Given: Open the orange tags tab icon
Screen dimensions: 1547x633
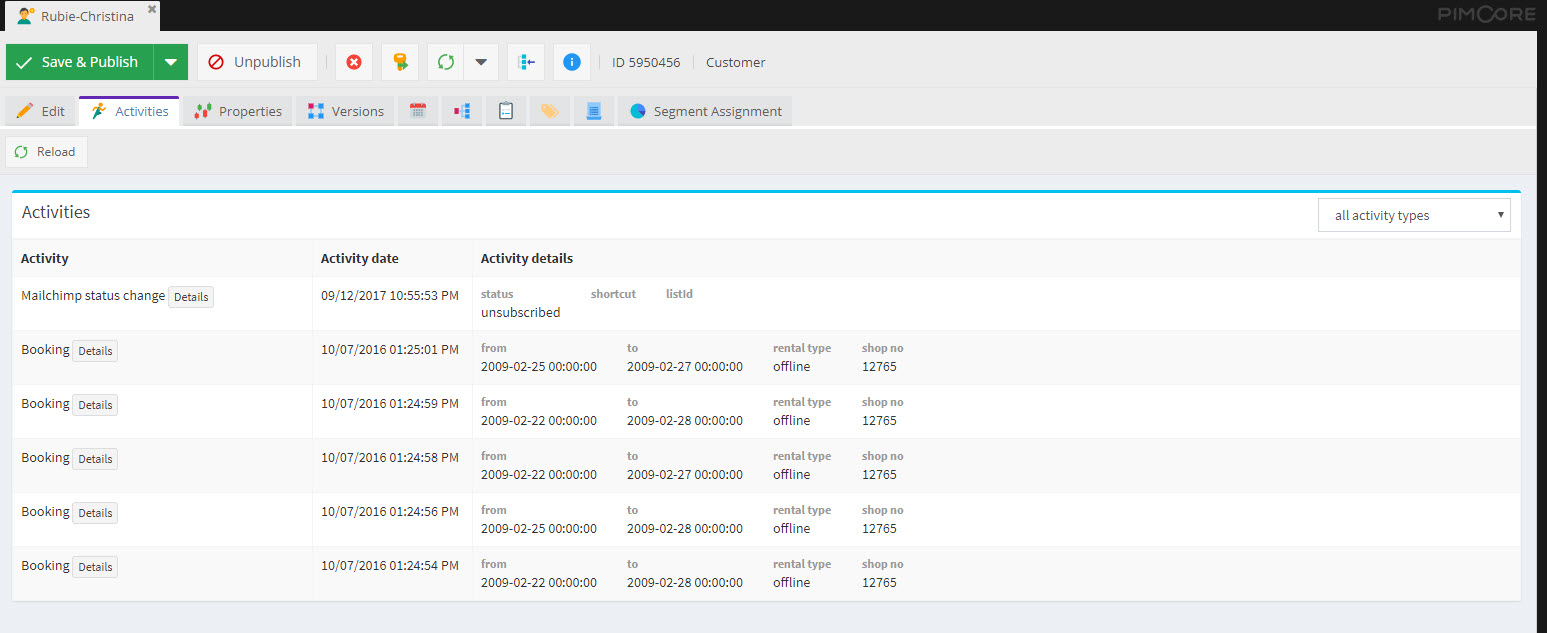Looking at the screenshot, I should point(550,111).
